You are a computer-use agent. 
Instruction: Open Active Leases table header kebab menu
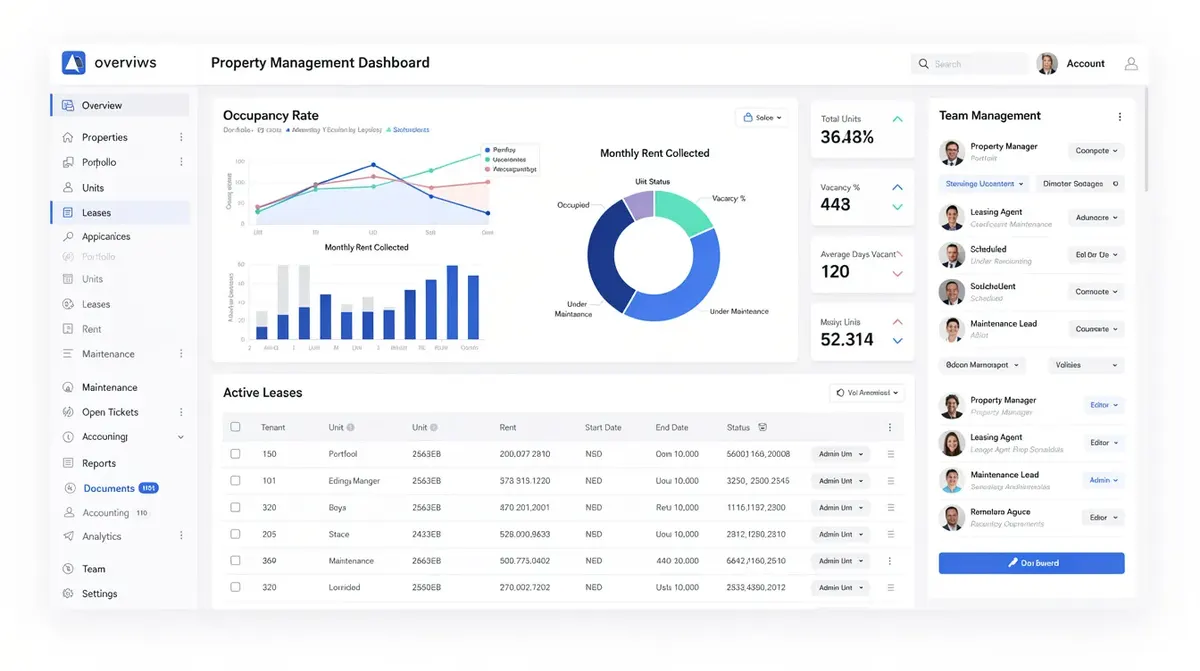(890, 427)
